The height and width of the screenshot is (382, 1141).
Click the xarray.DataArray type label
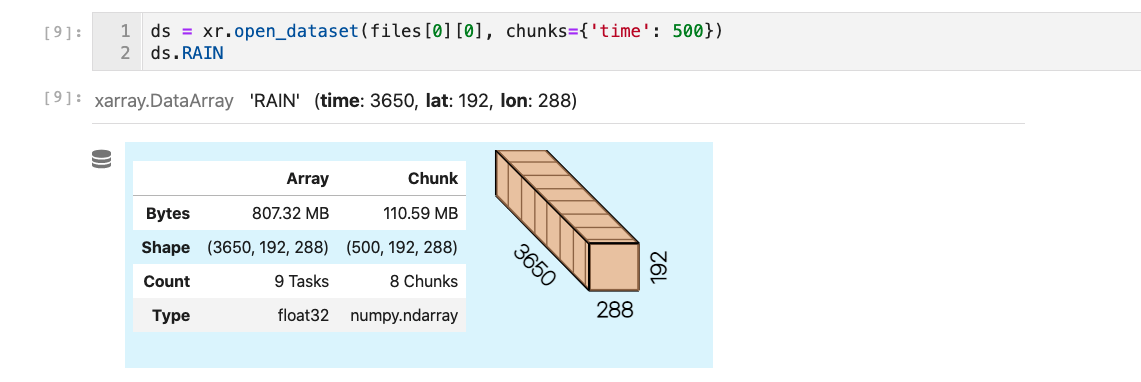point(164,101)
